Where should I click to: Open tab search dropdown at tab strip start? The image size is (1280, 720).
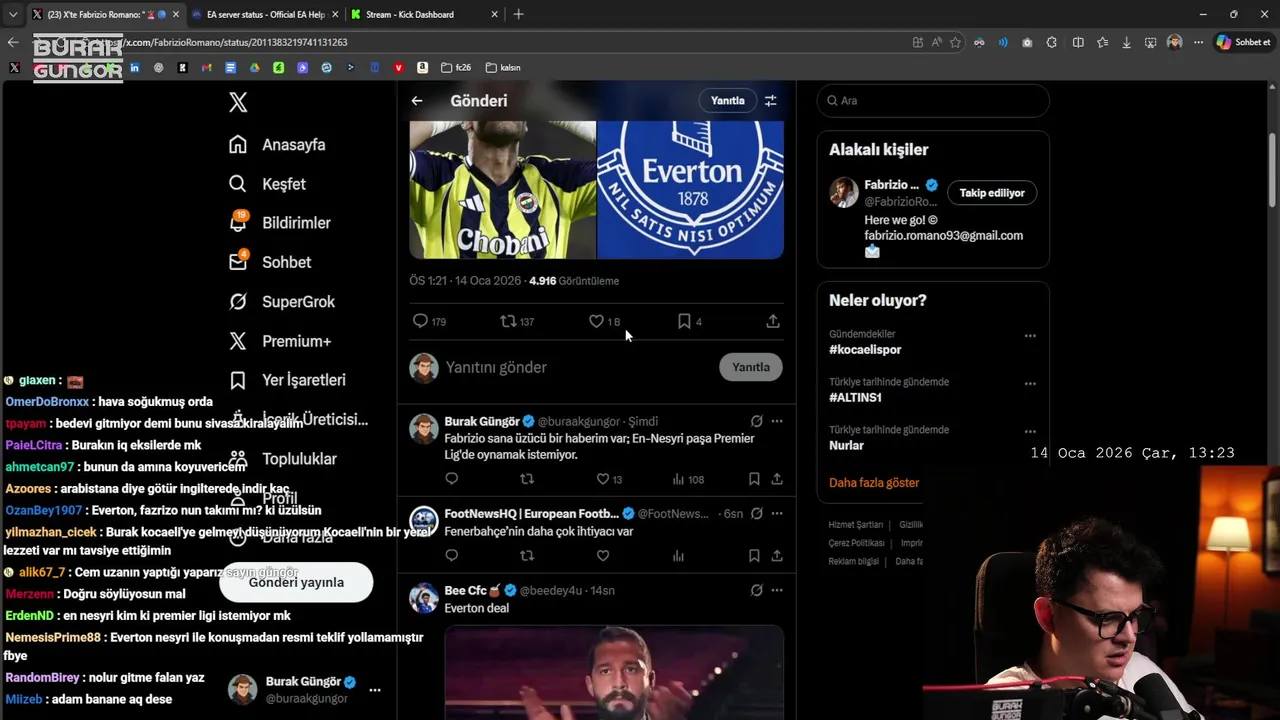point(13,14)
